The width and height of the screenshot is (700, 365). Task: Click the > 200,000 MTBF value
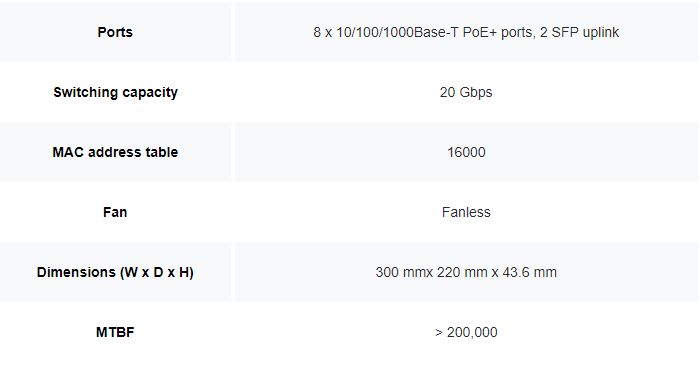coord(466,332)
